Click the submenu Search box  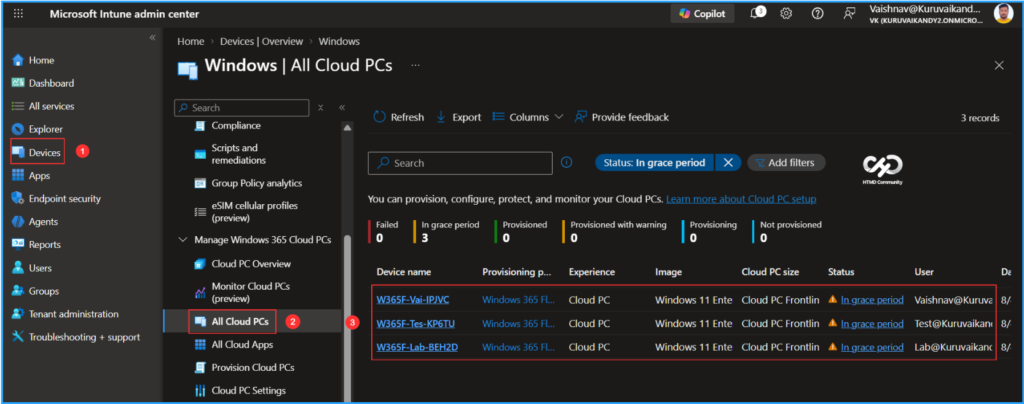(242, 108)
